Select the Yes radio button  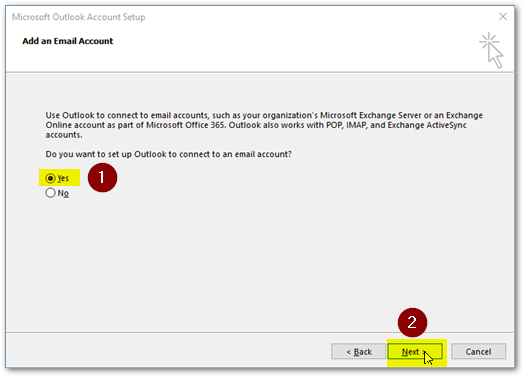50,178
